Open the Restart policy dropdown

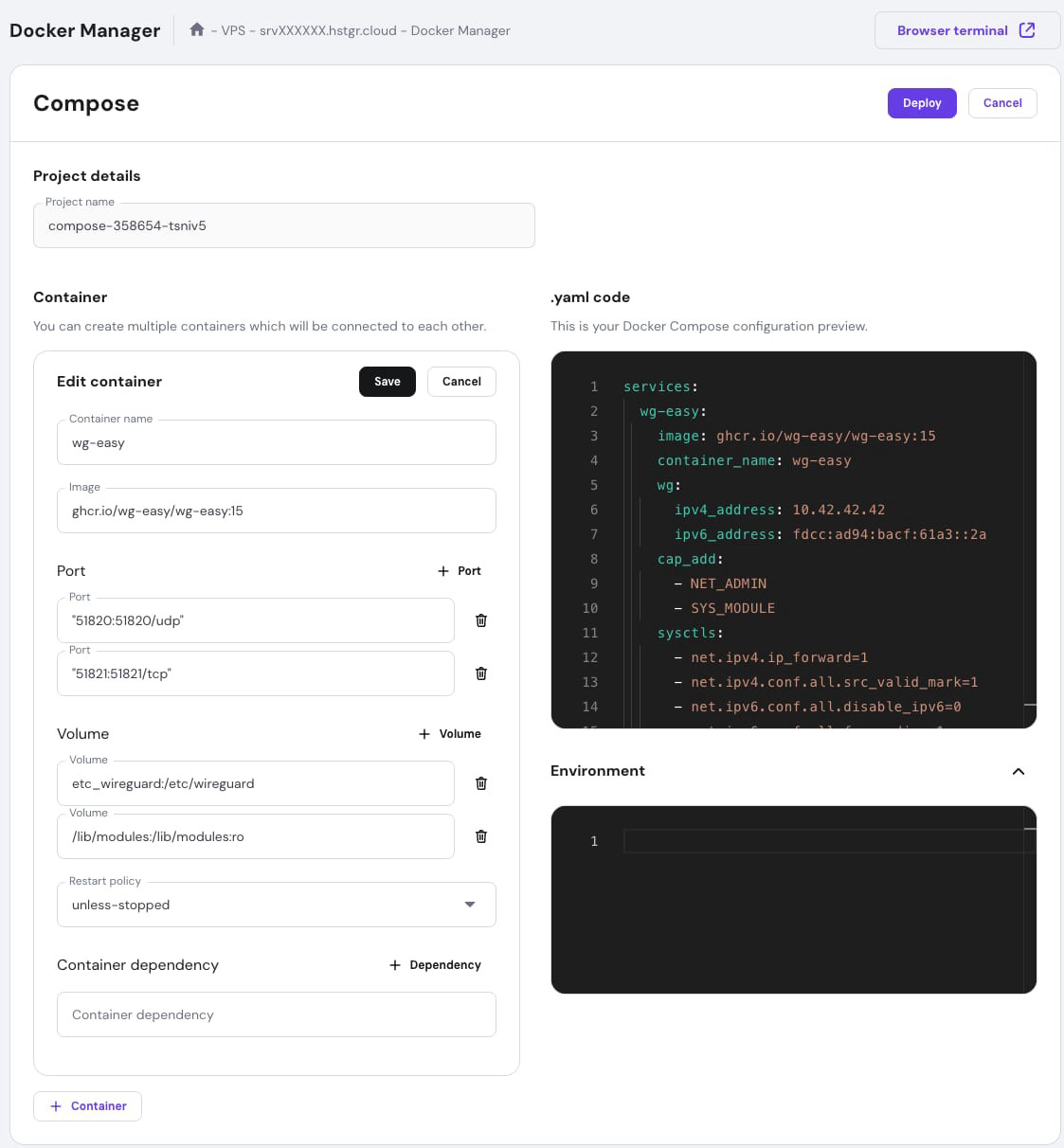(277, 905)
